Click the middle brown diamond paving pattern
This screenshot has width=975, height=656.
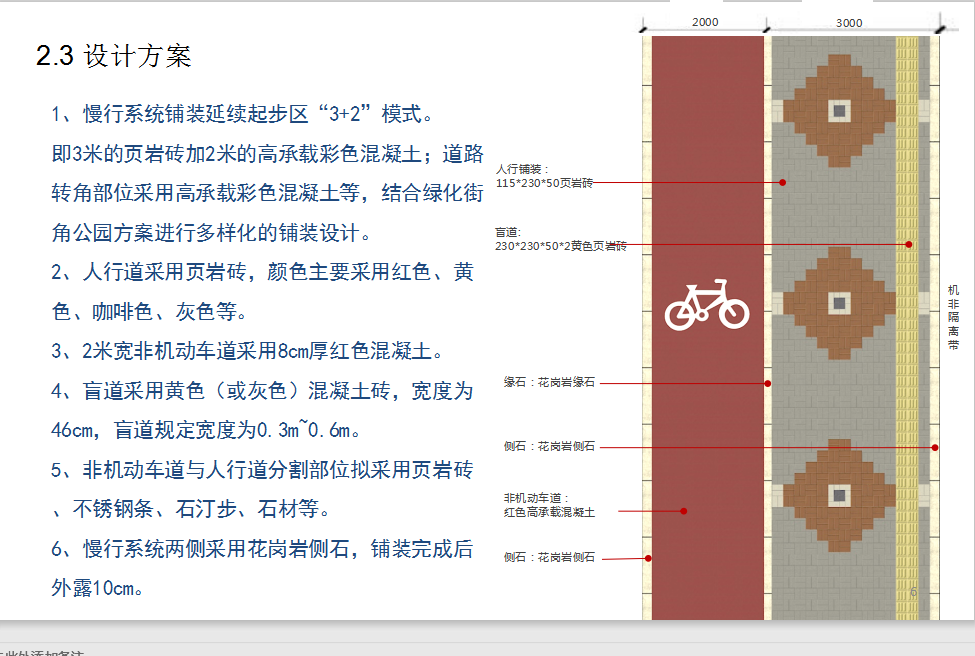click(x=840, y=302)
